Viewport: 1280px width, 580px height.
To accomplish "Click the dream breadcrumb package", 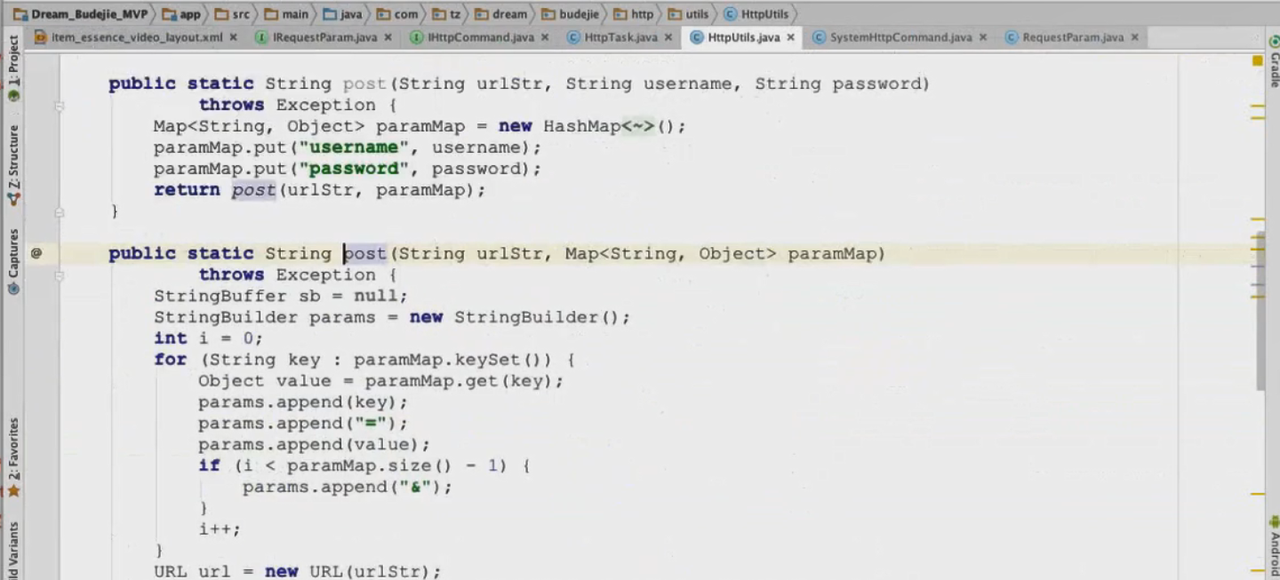I will [502, 14].
